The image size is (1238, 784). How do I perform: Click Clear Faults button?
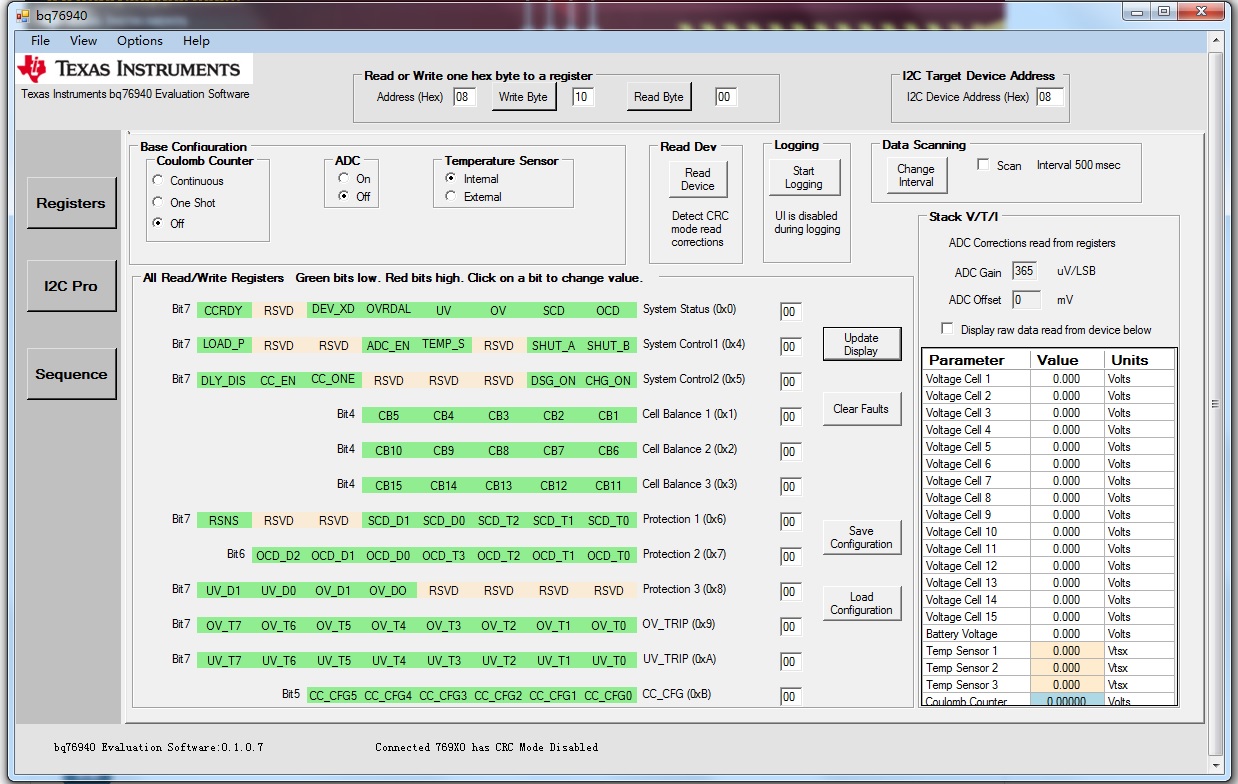coord(860,409)
